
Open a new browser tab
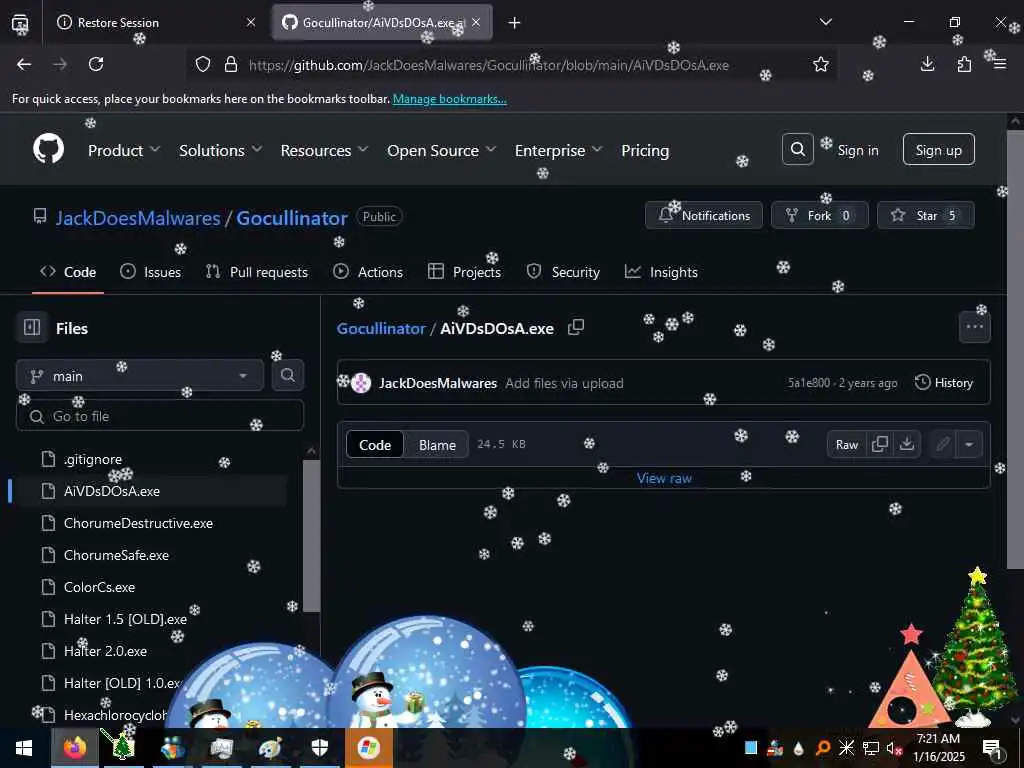[515, 23]
